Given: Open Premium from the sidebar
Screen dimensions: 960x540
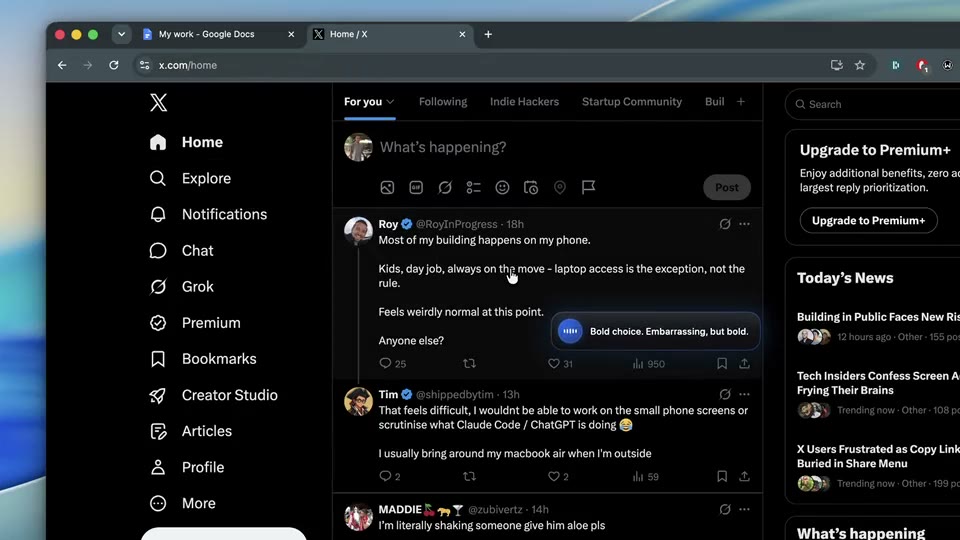Looking at the screenshot, I should tap(195, 323).
